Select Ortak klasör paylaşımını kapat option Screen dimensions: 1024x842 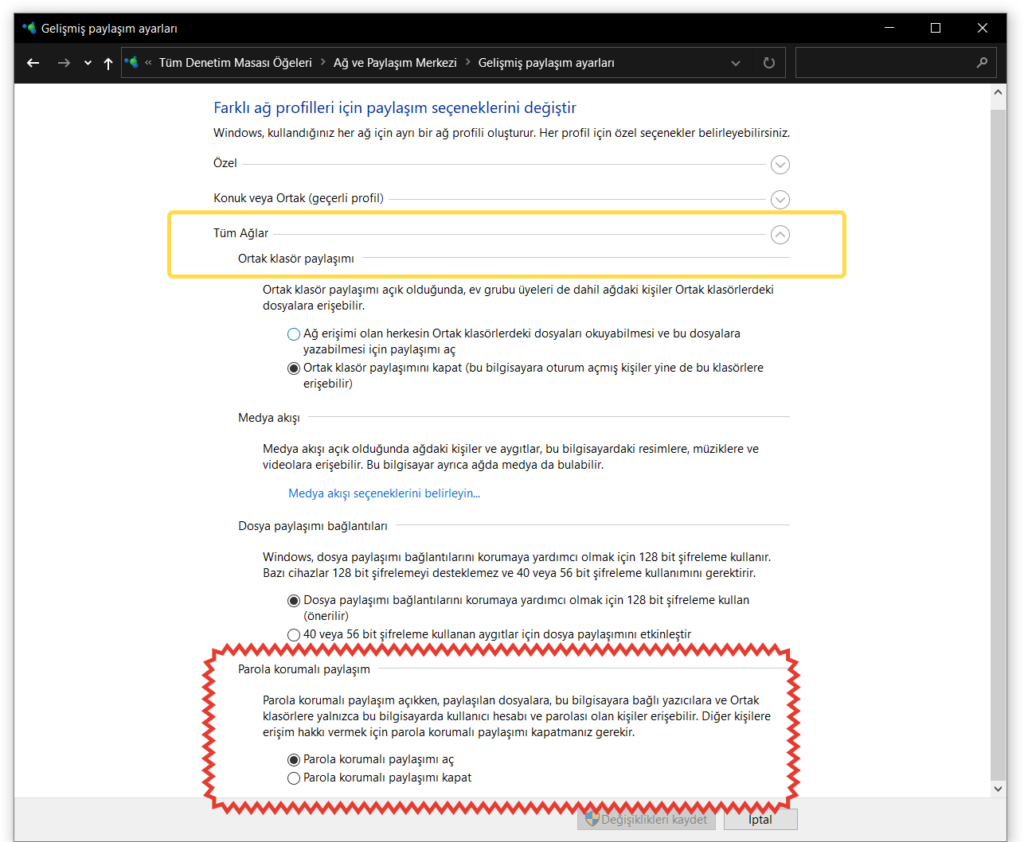pyautogui.click(x=294, y=368)
